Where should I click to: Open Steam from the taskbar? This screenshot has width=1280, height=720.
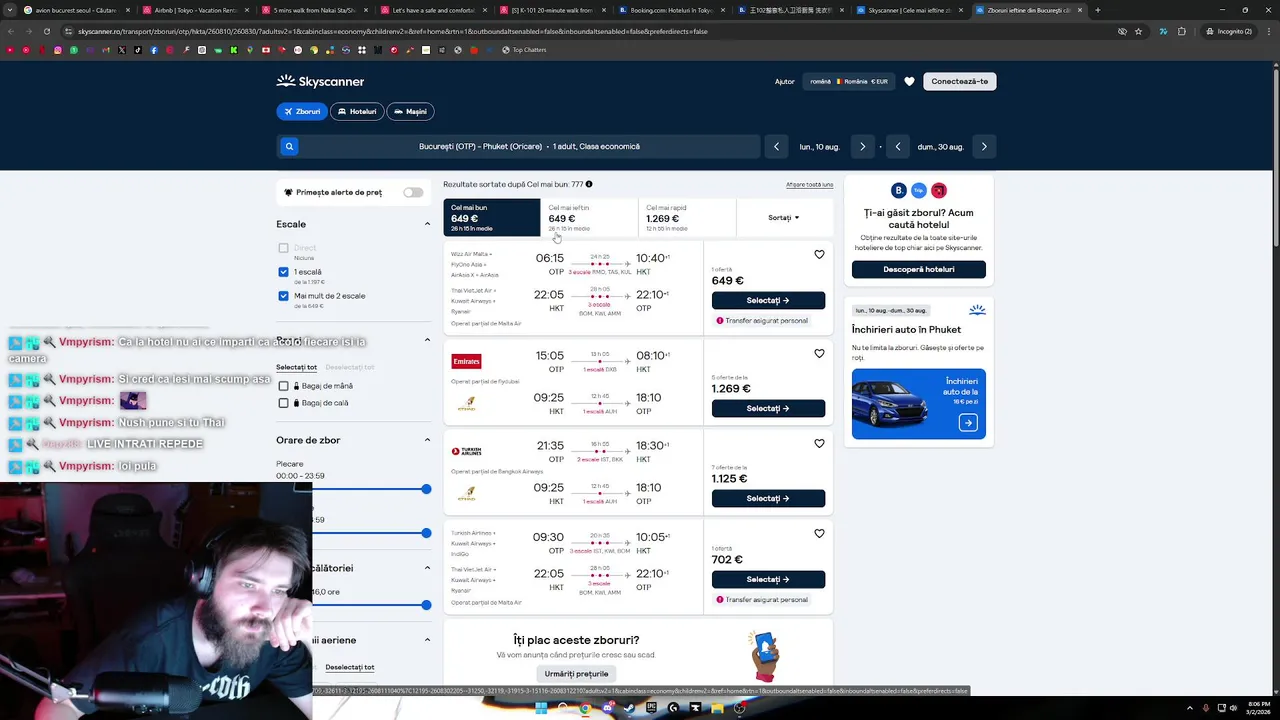pyautogui.click(x=629, y=708)
